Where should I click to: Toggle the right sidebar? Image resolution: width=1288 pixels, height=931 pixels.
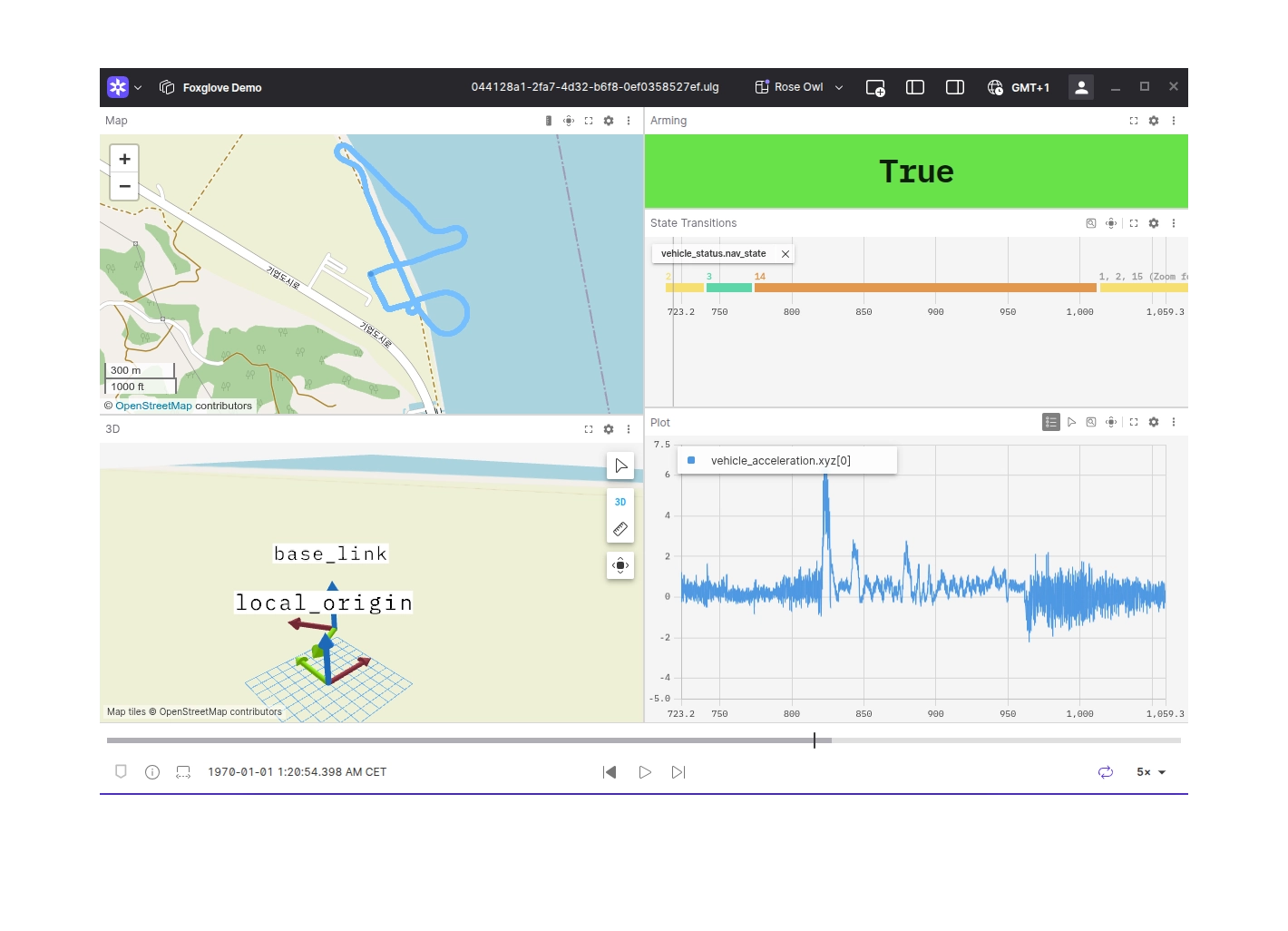click(x=954, y=88)
